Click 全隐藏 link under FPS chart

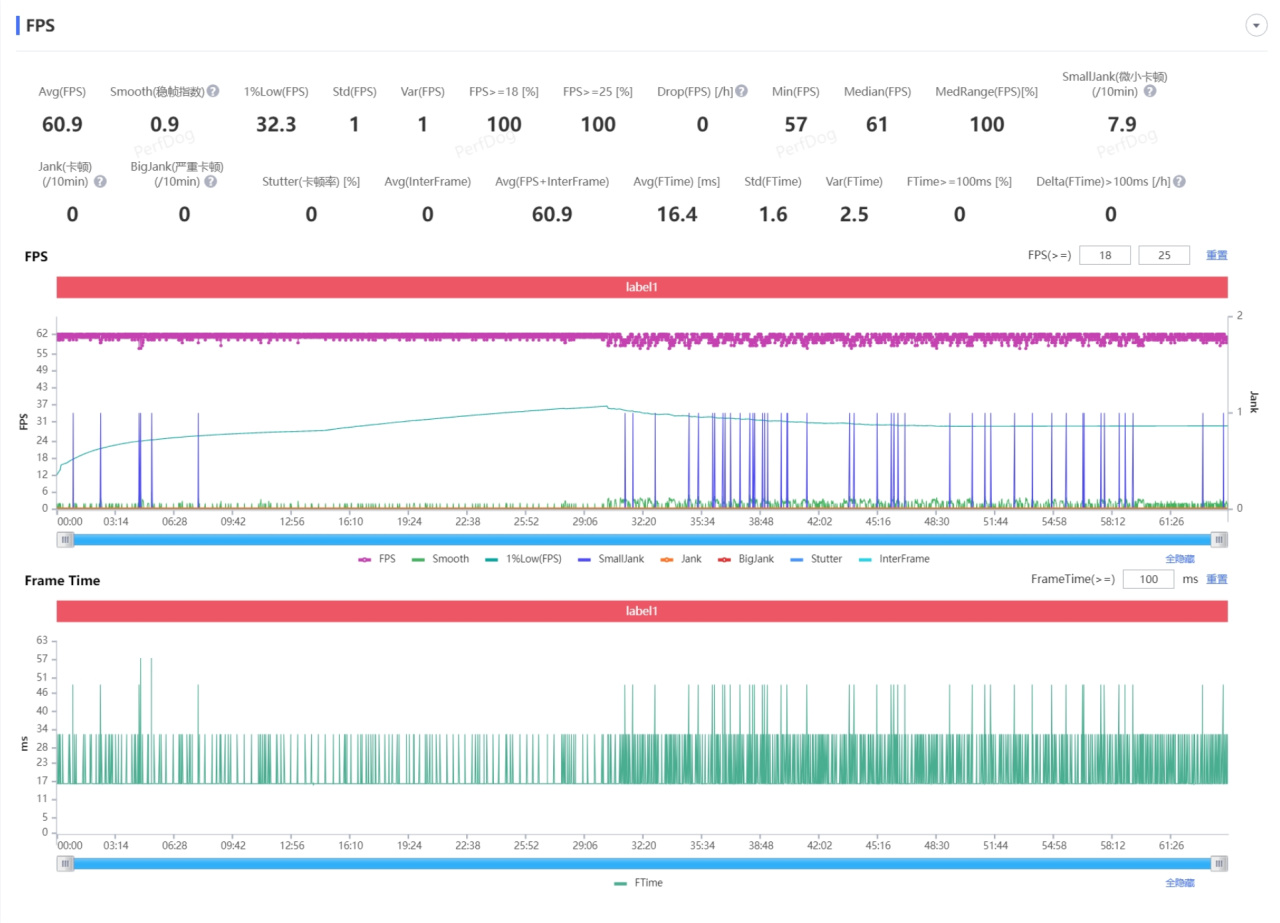click(x=1180, y=559)
